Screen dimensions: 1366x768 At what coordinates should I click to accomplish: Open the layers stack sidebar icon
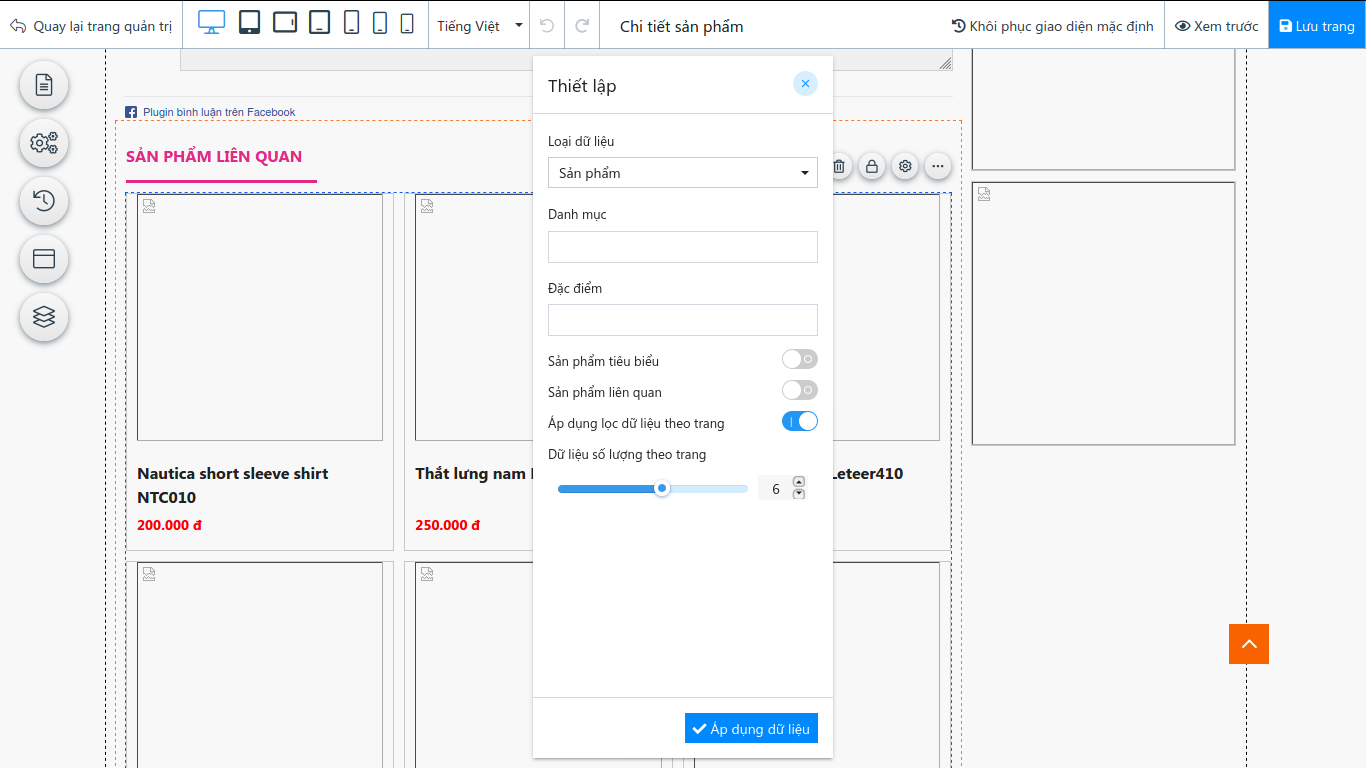point(44,317)
